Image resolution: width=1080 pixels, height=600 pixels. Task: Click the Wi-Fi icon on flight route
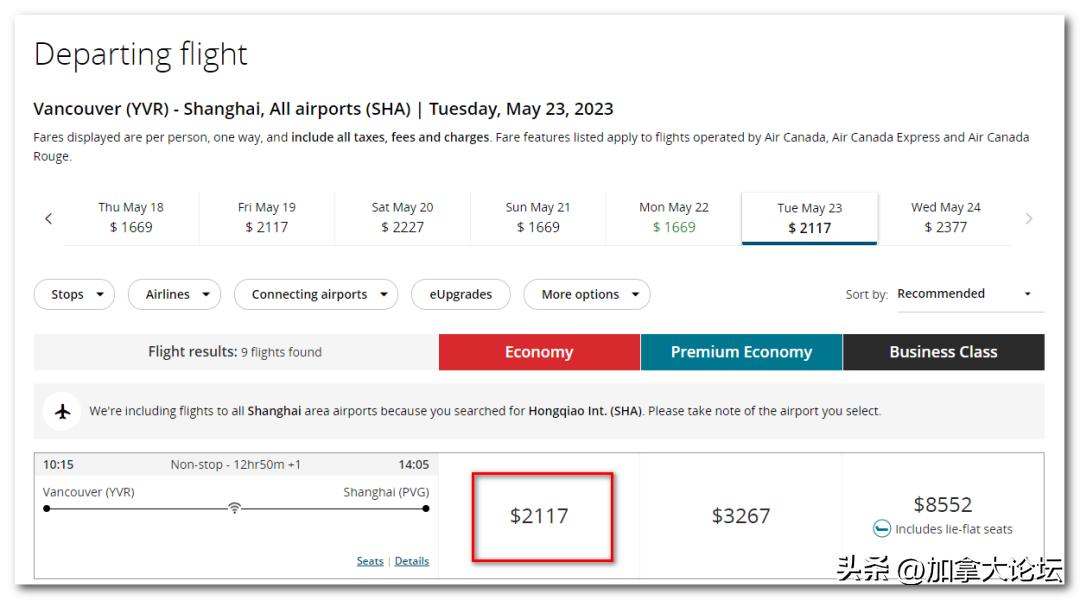234,508
